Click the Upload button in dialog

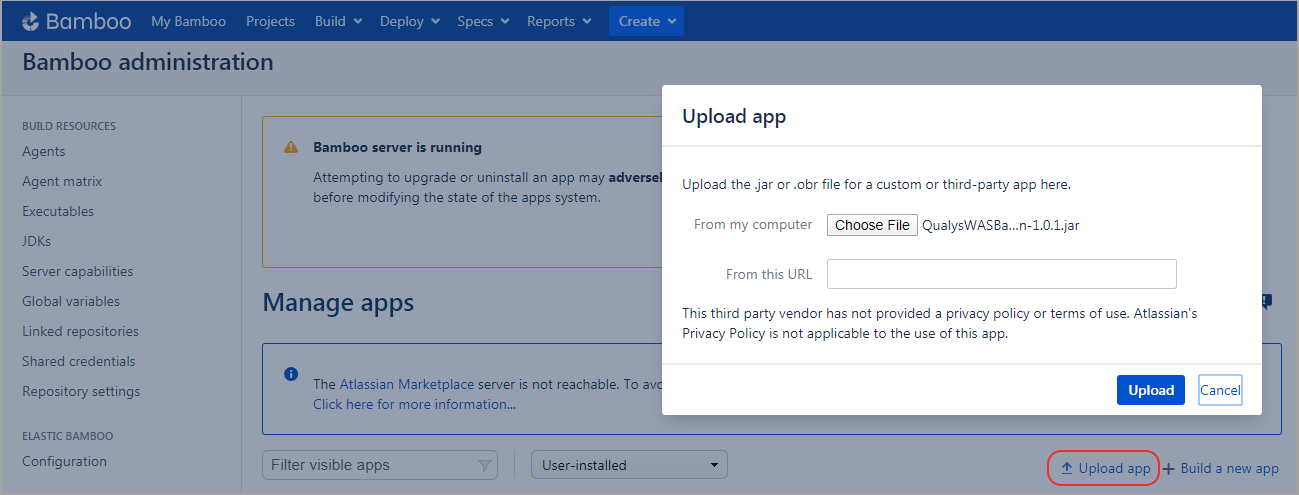[x=1151, y=390]
